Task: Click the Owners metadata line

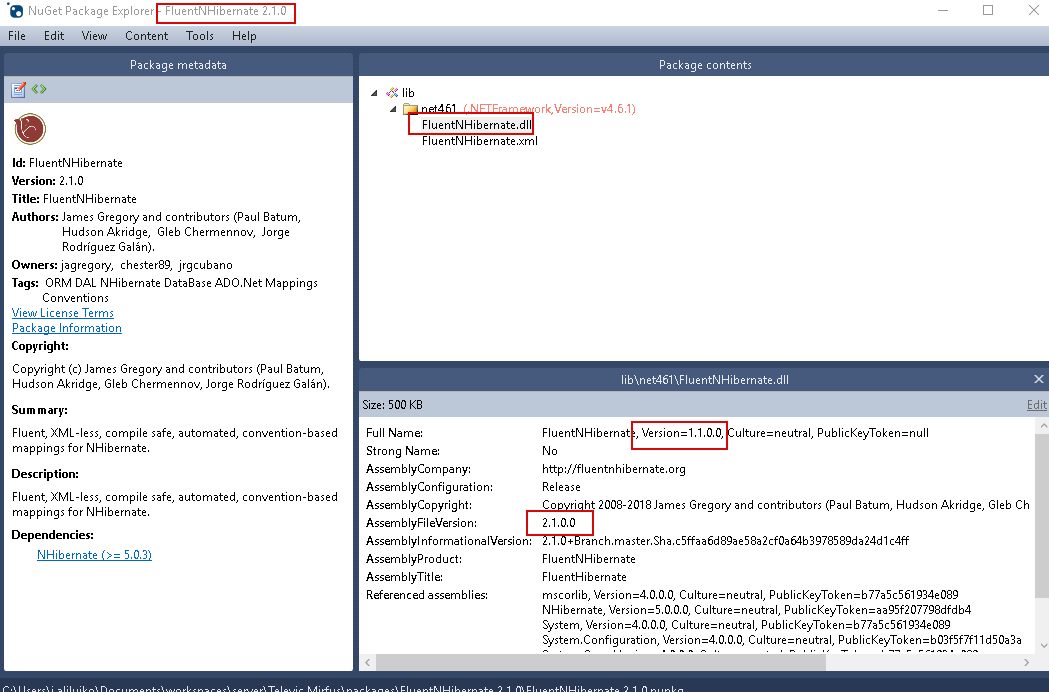Action: [x=122, y=265]
